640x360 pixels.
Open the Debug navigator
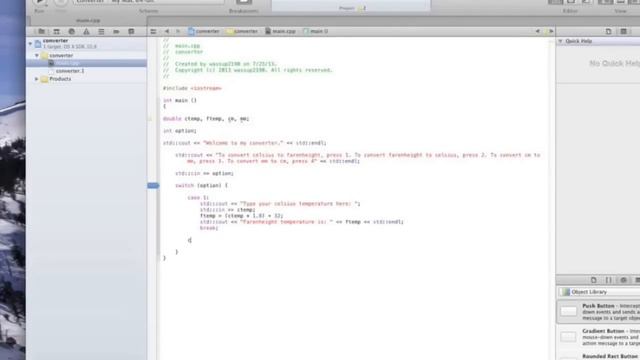click(101, 31)
